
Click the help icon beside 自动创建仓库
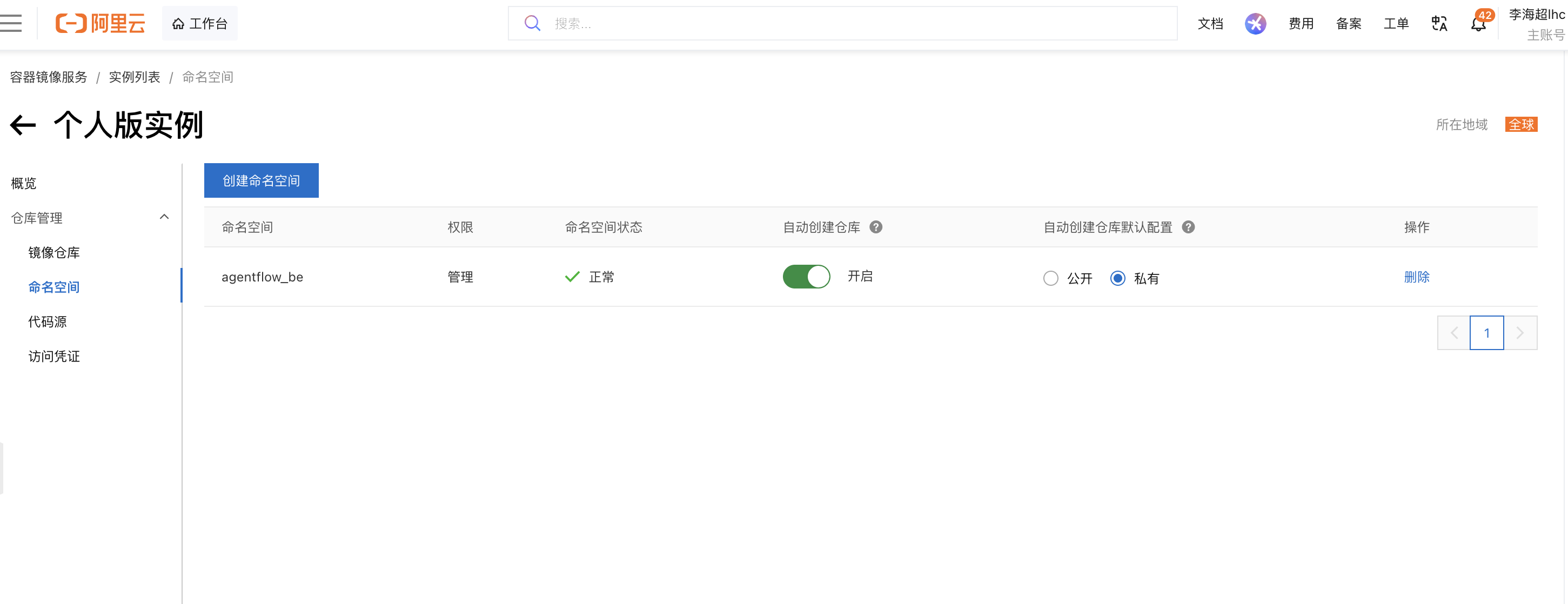tap(876, 226)
